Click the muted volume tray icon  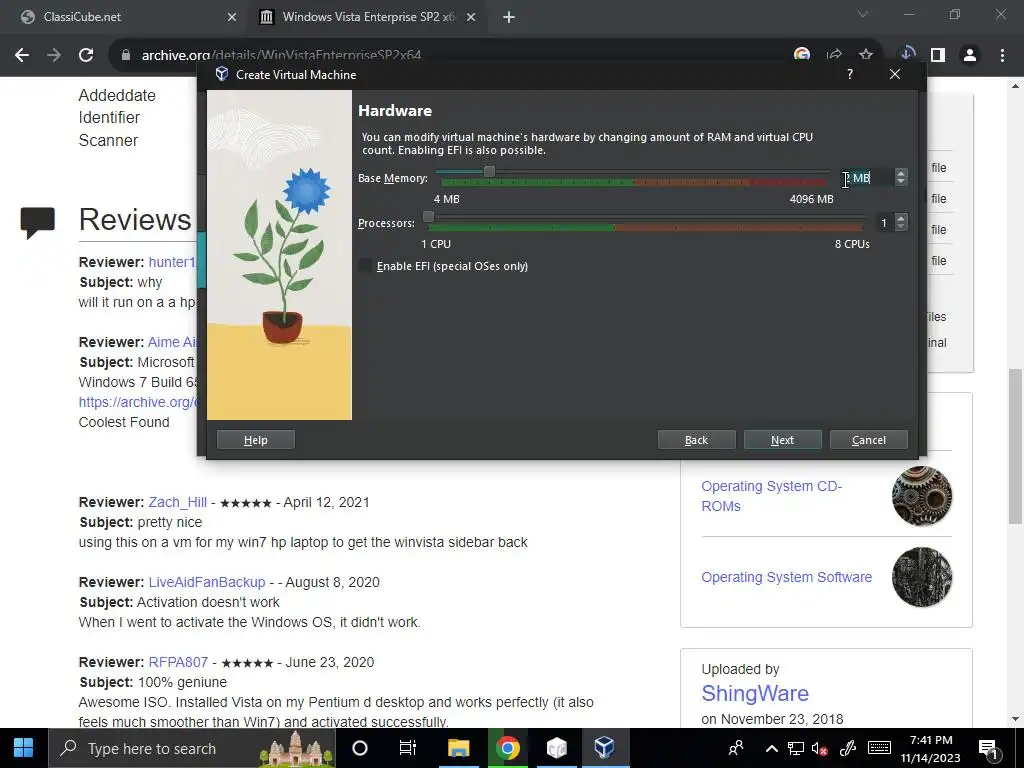820,748
